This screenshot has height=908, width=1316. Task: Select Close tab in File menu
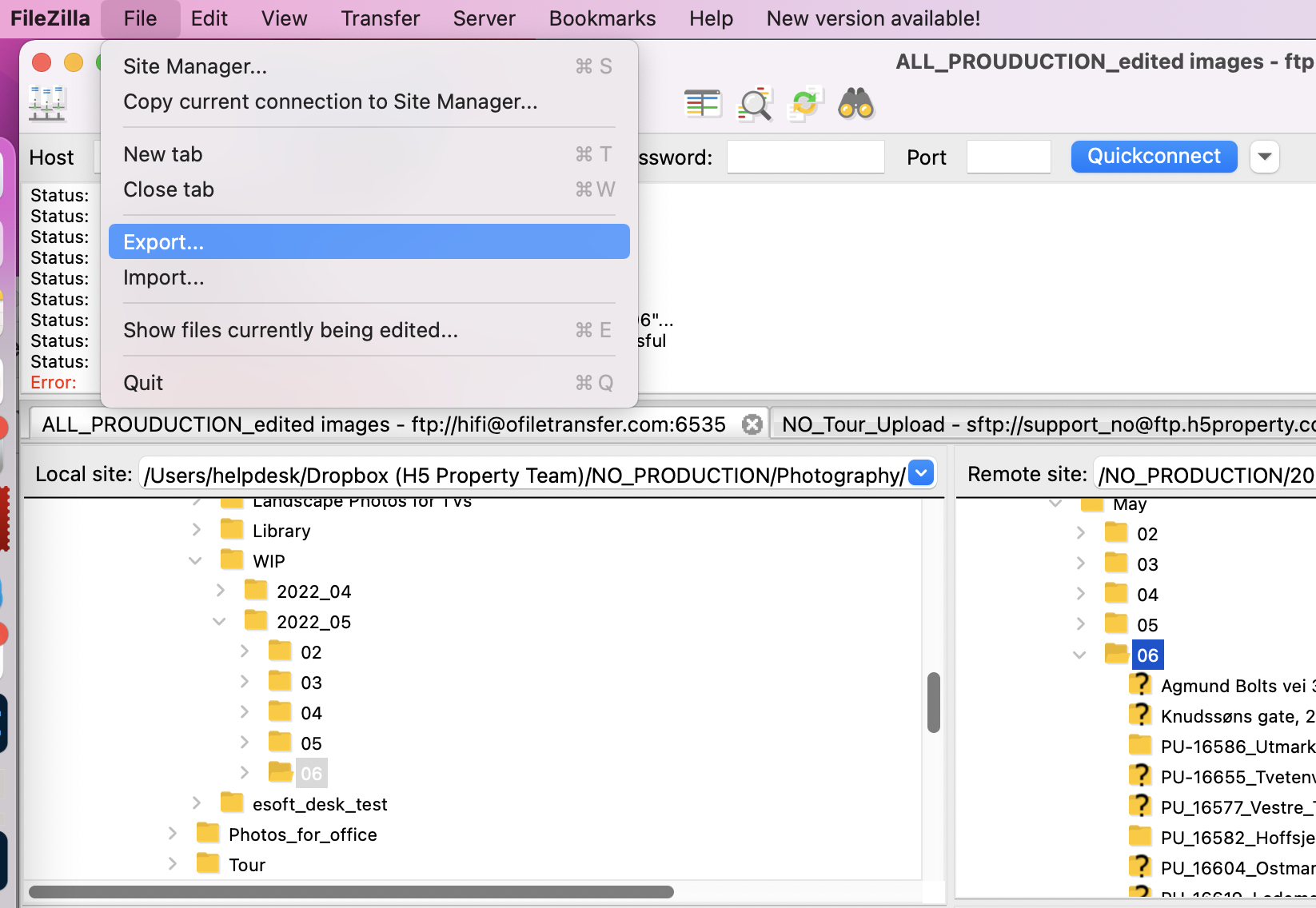coord(369,189)
